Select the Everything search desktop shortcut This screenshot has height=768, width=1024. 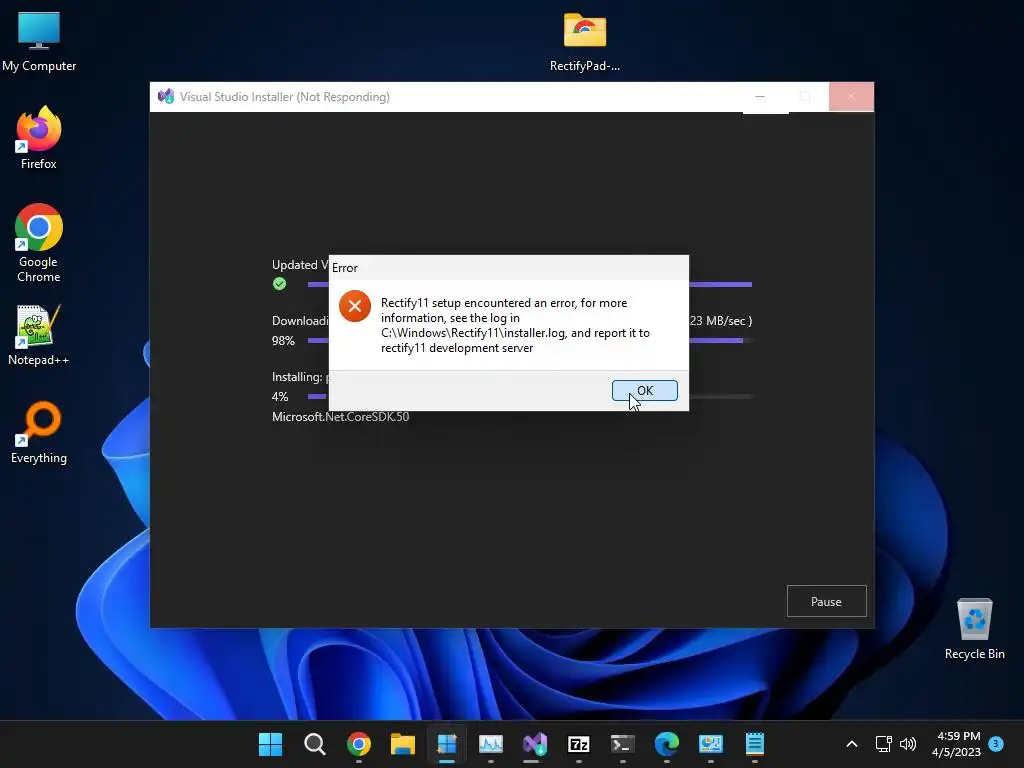39,432
